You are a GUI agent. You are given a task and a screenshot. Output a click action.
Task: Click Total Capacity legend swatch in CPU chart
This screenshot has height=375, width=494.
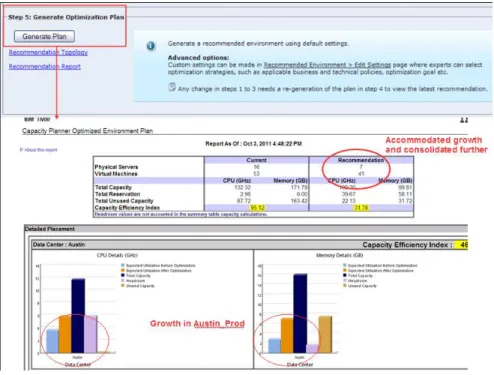(x=123, y=275)
